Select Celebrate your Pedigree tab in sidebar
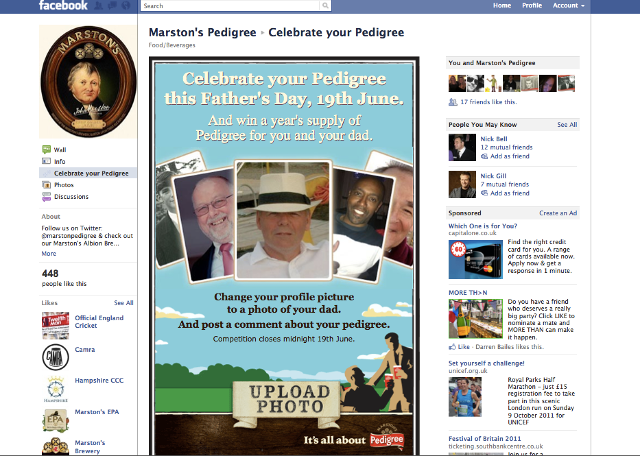 pos(88,173)
